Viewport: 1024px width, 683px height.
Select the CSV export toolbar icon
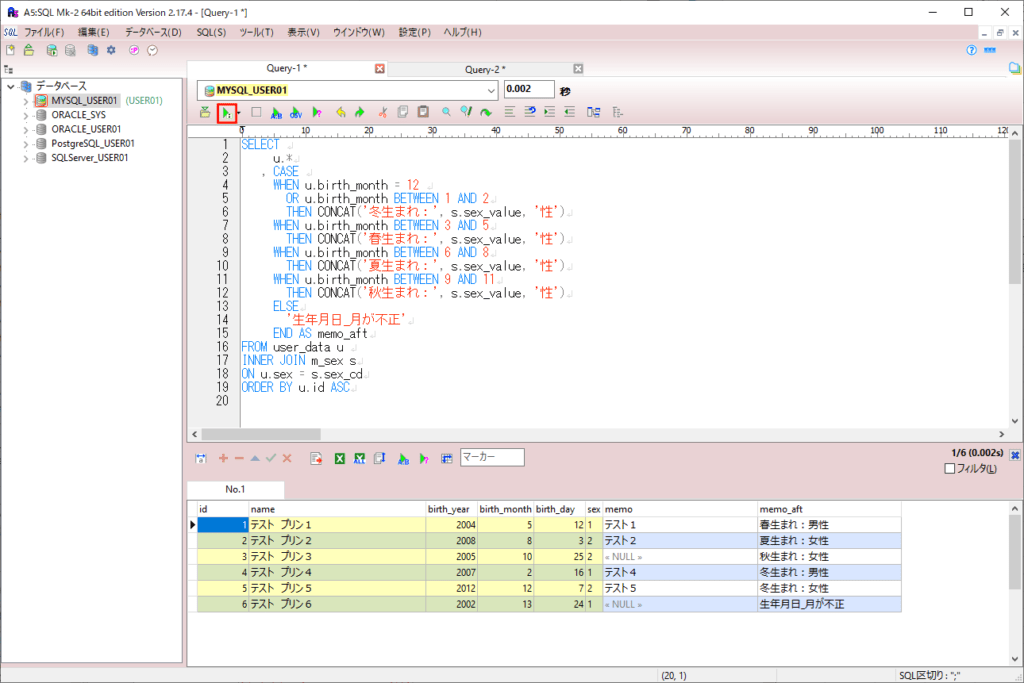click(294, 112)
